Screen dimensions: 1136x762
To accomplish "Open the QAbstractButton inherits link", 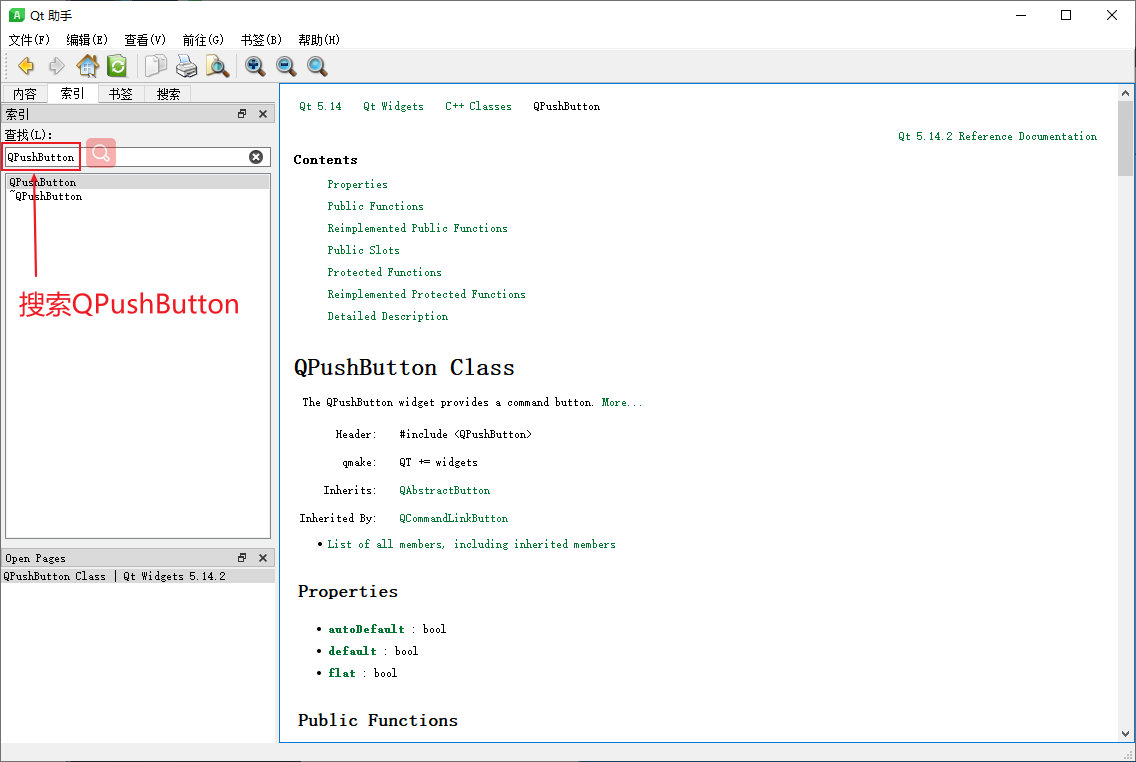I will 444,490.
